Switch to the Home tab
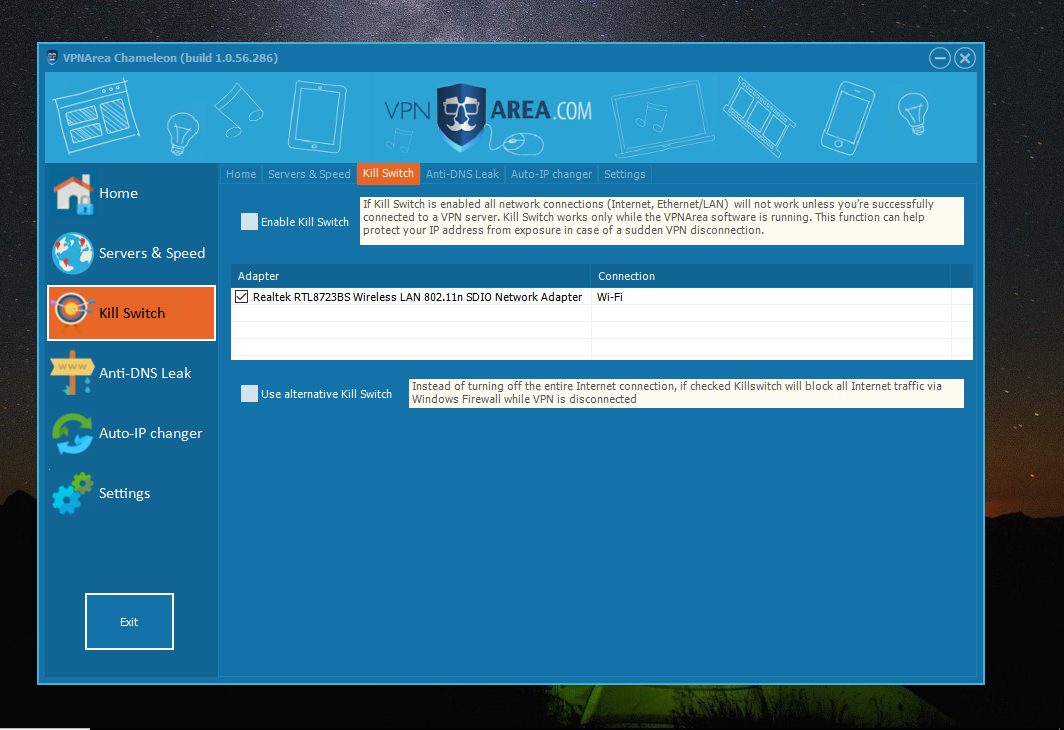This screenshot has width=1064, height=730. click(241, 174)
